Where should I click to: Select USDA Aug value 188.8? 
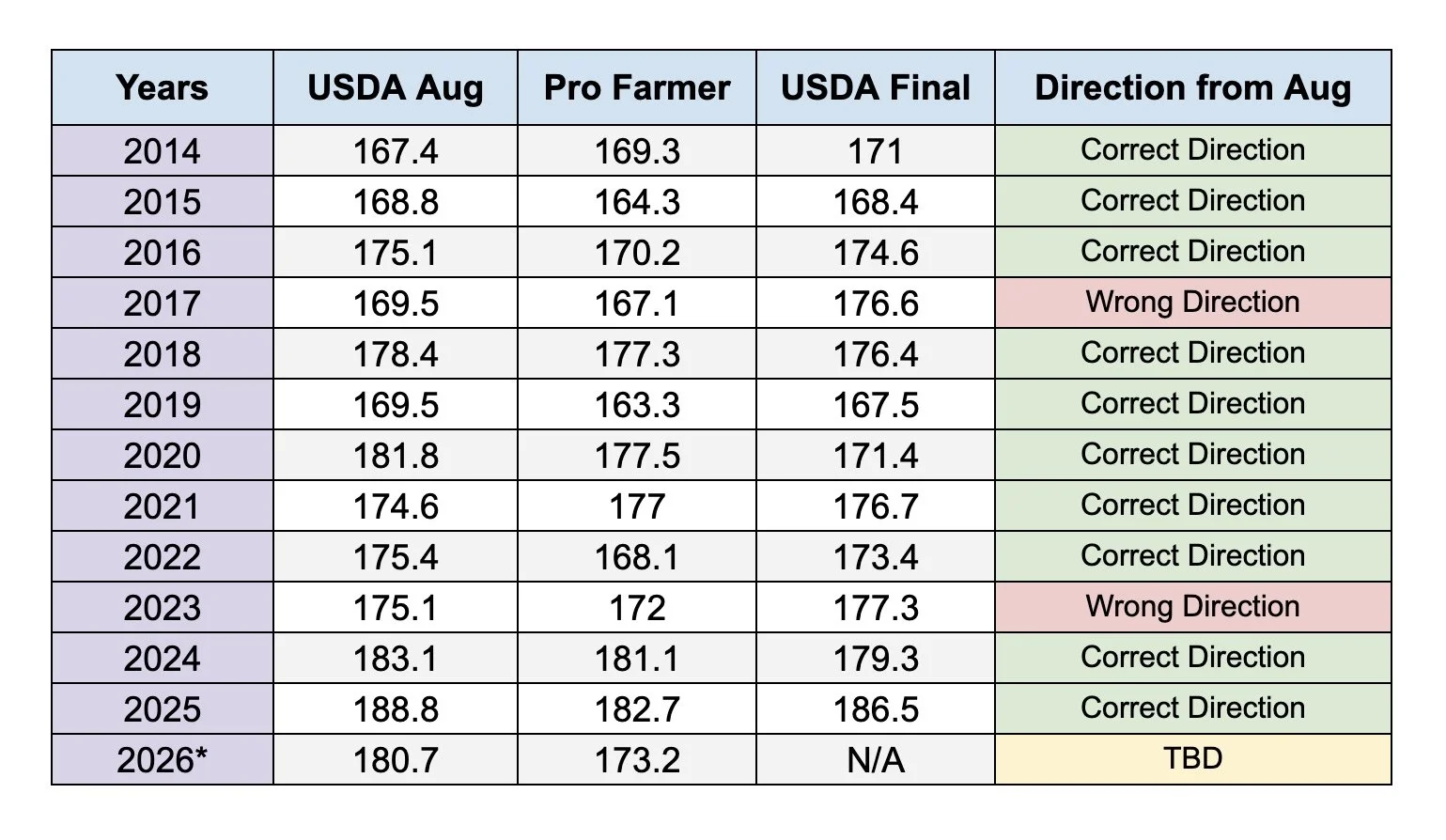tap(396, 708)
